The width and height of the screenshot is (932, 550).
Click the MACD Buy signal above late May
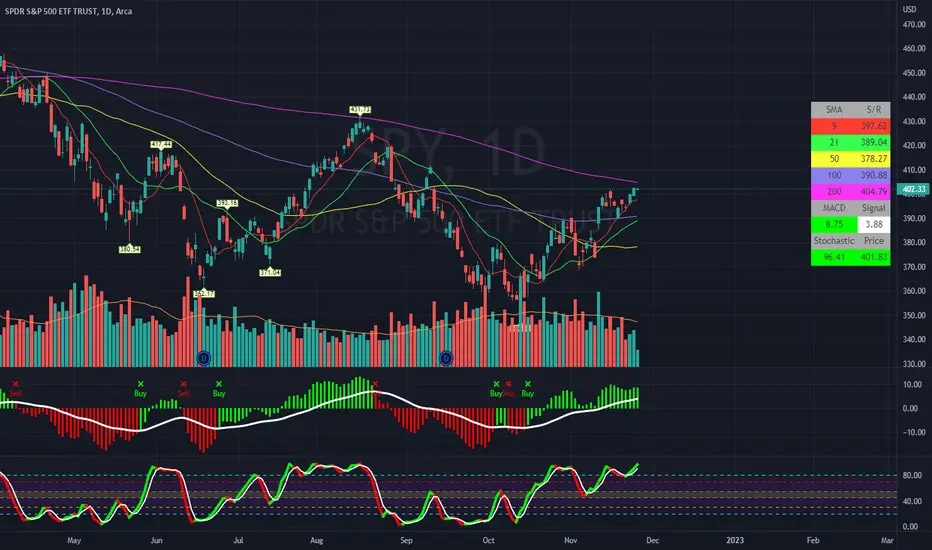point(140,389)
